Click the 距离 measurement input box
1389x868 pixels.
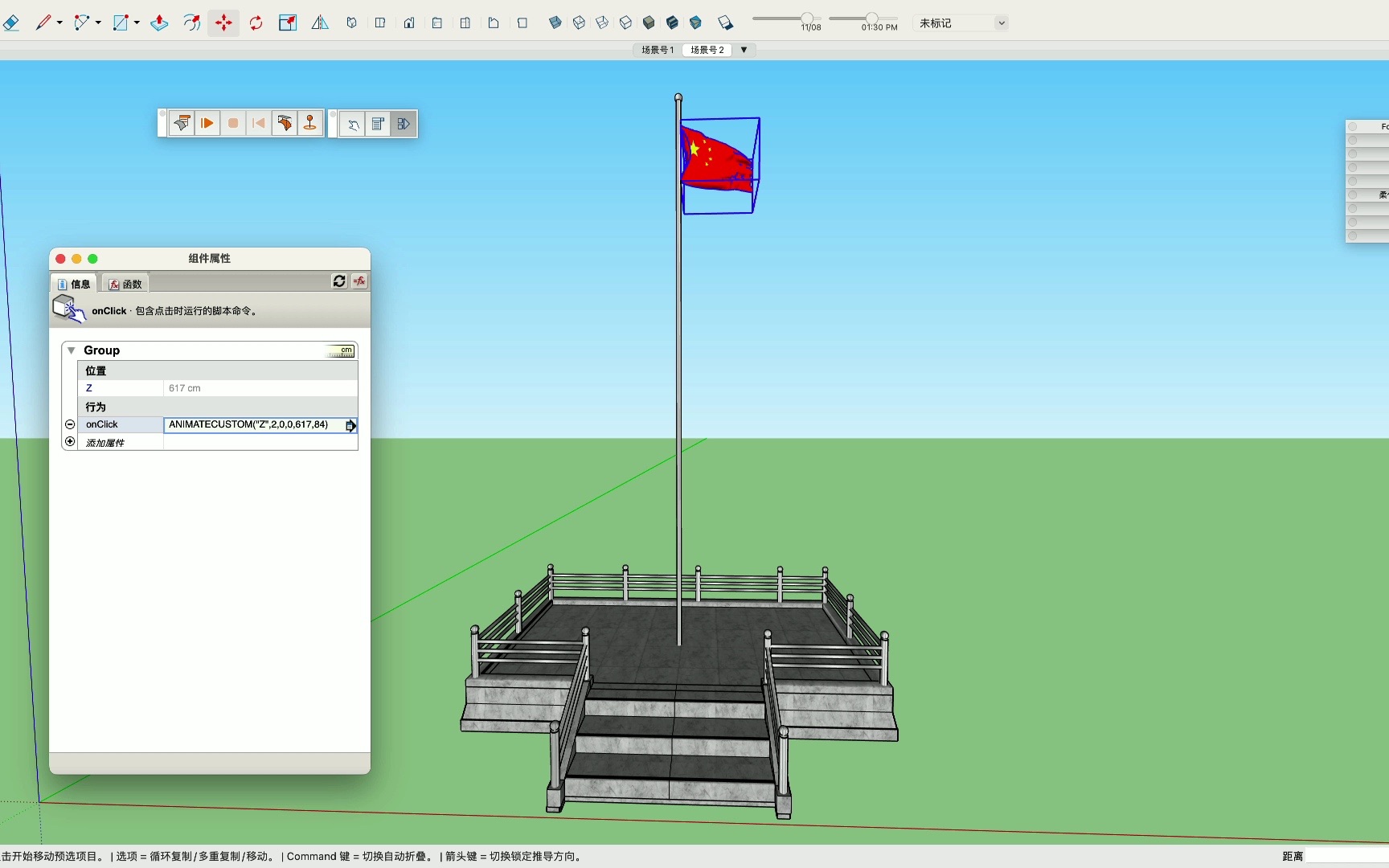1347,856
